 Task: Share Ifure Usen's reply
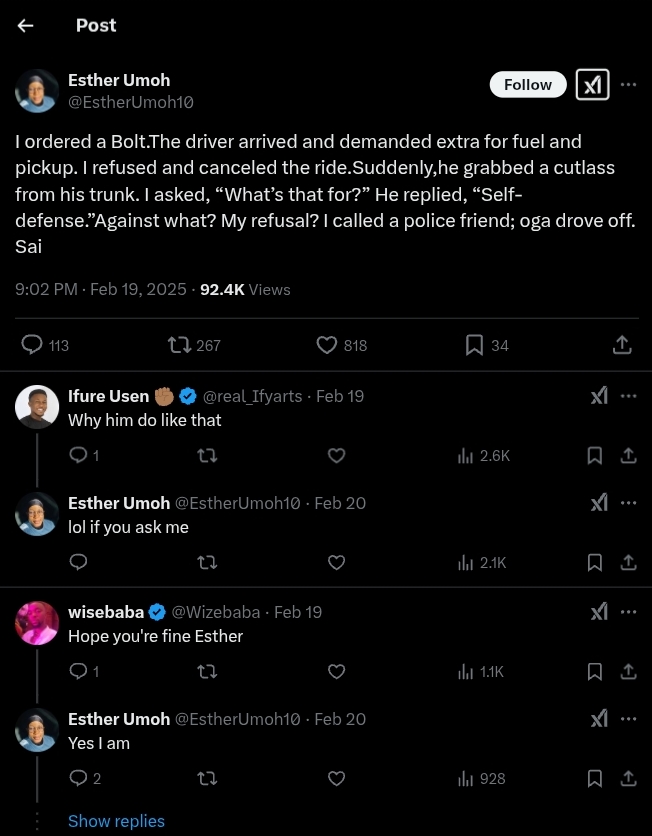(x=628, y=455)
